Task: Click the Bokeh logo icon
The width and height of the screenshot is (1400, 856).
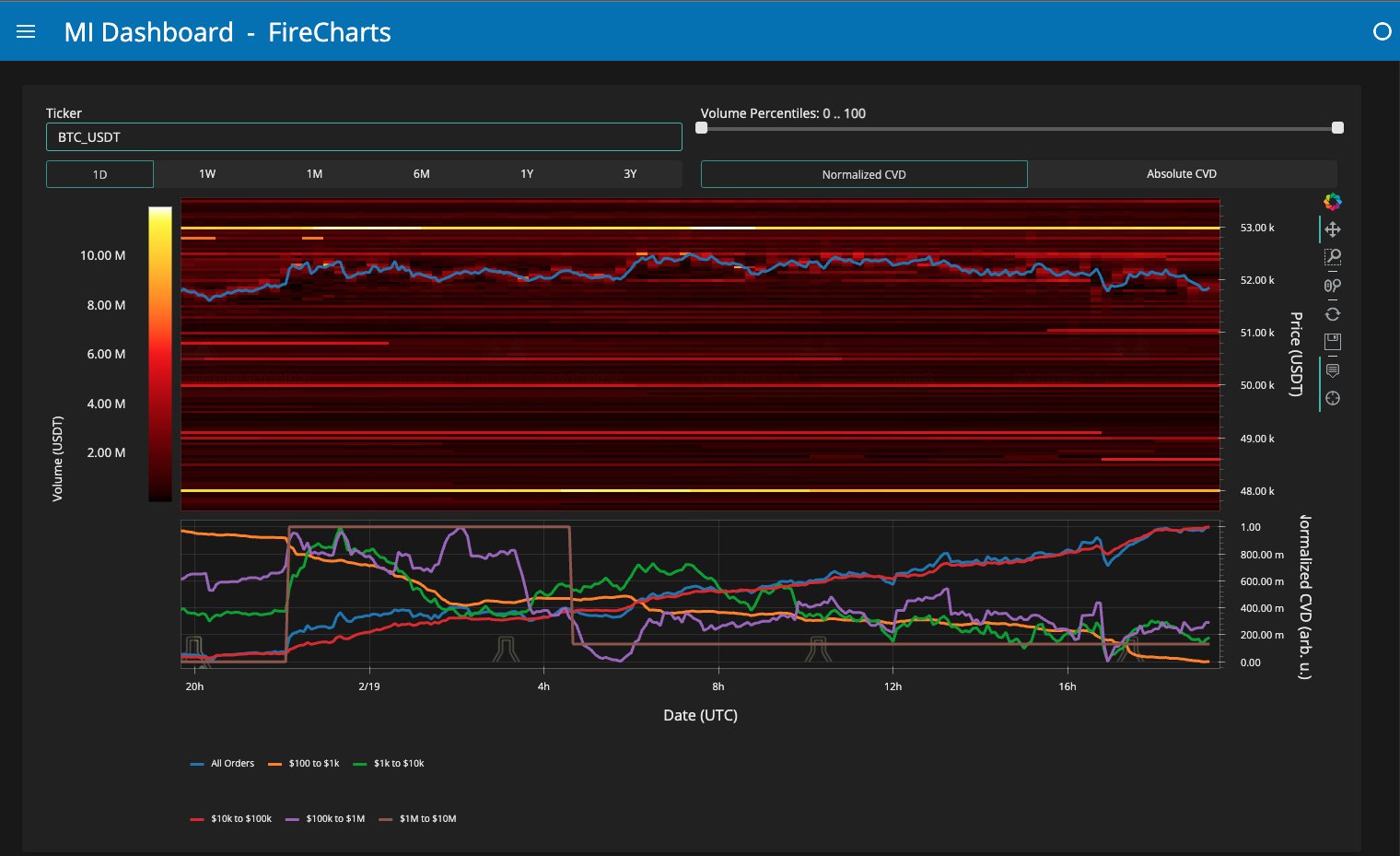Action: click(x=1332, y=201)
